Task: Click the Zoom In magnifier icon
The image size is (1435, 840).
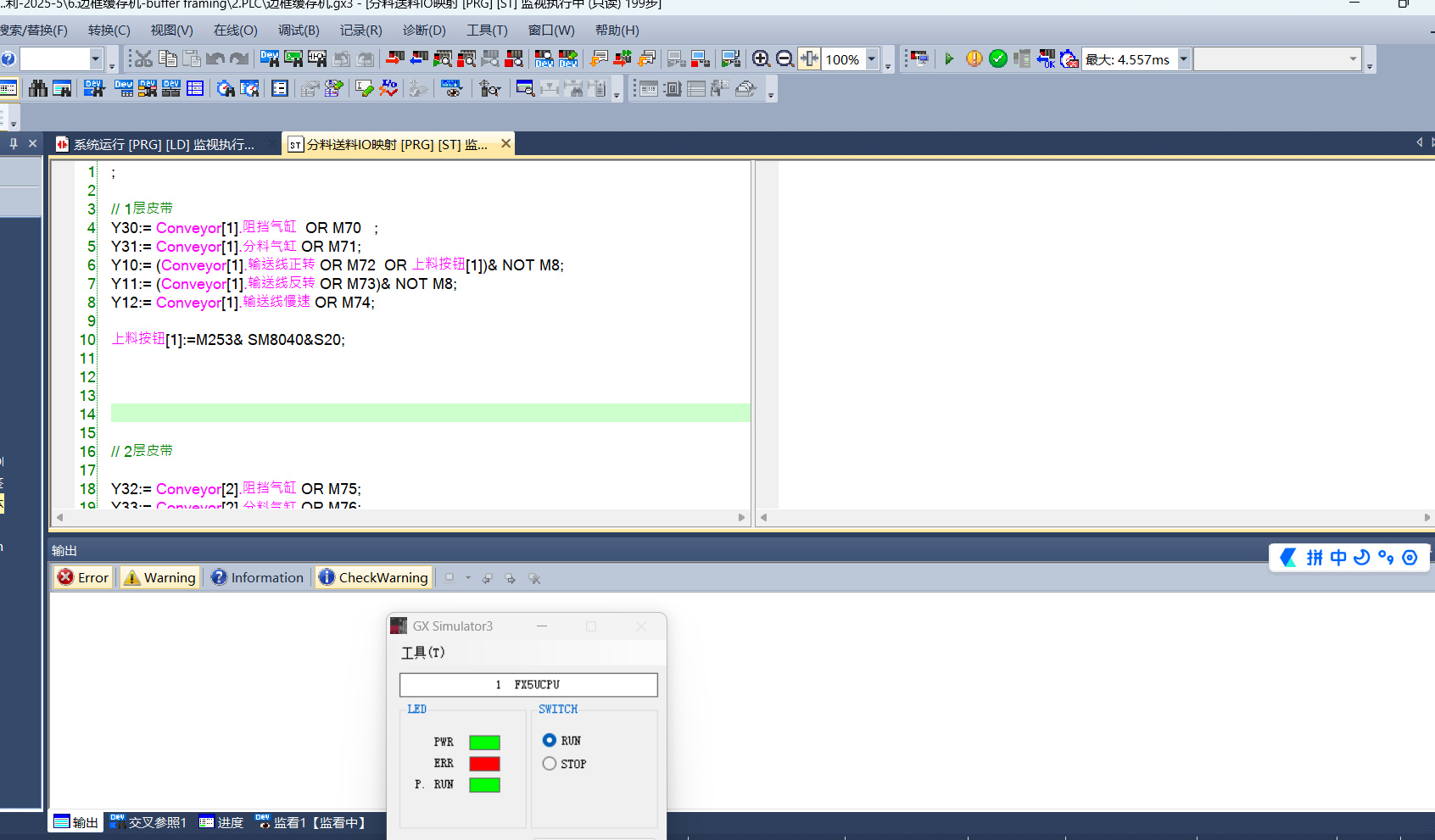Action: pos(761,58)
